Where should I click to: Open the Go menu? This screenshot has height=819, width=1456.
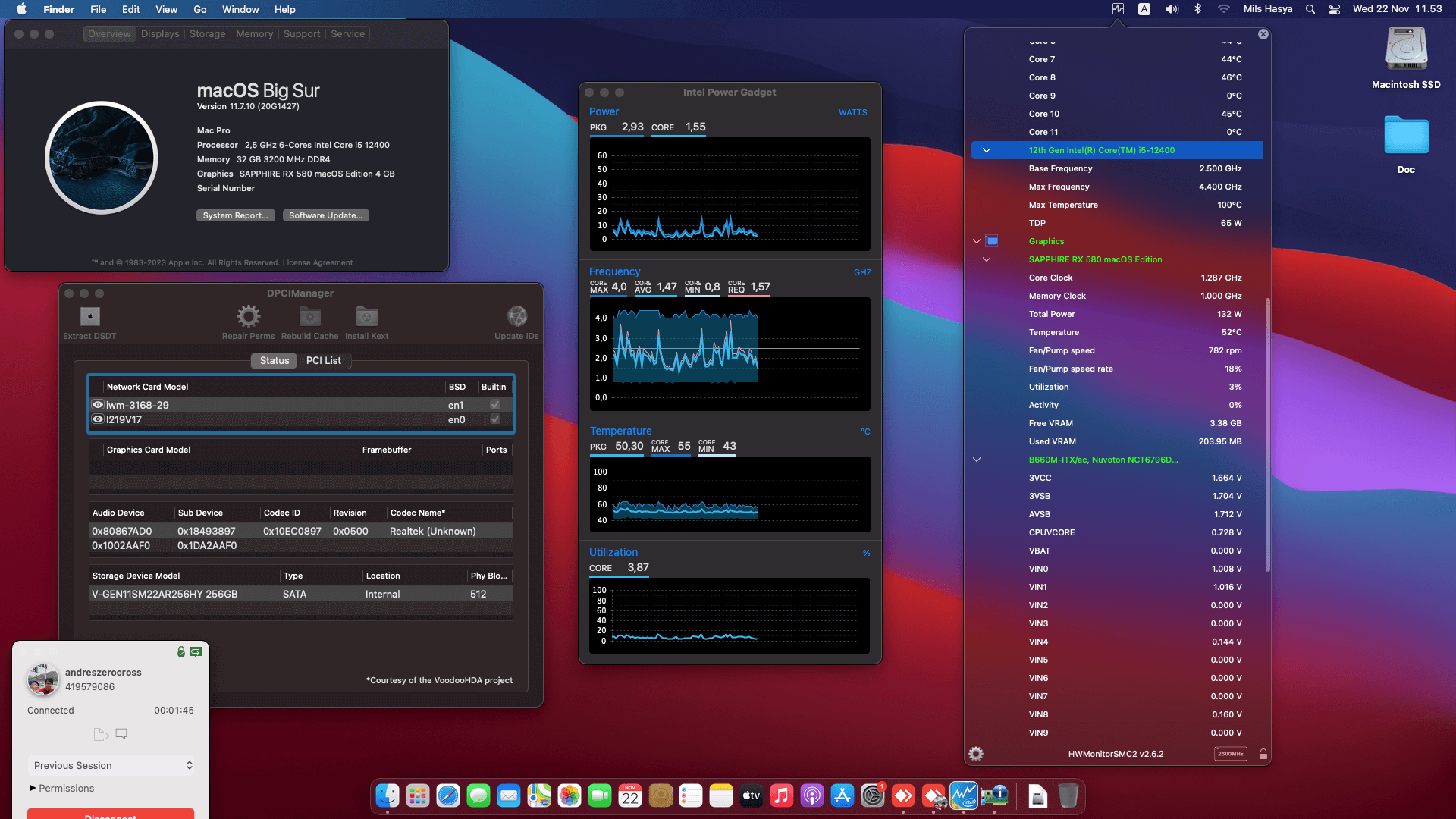(200, 9)
